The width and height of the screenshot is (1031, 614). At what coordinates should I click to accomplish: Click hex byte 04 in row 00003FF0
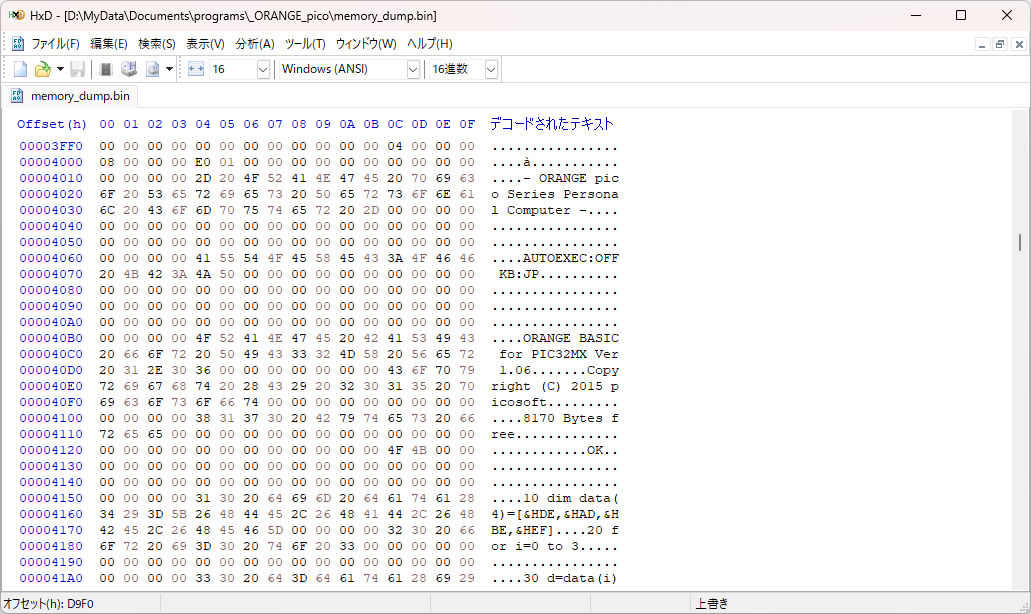[395, 146]
